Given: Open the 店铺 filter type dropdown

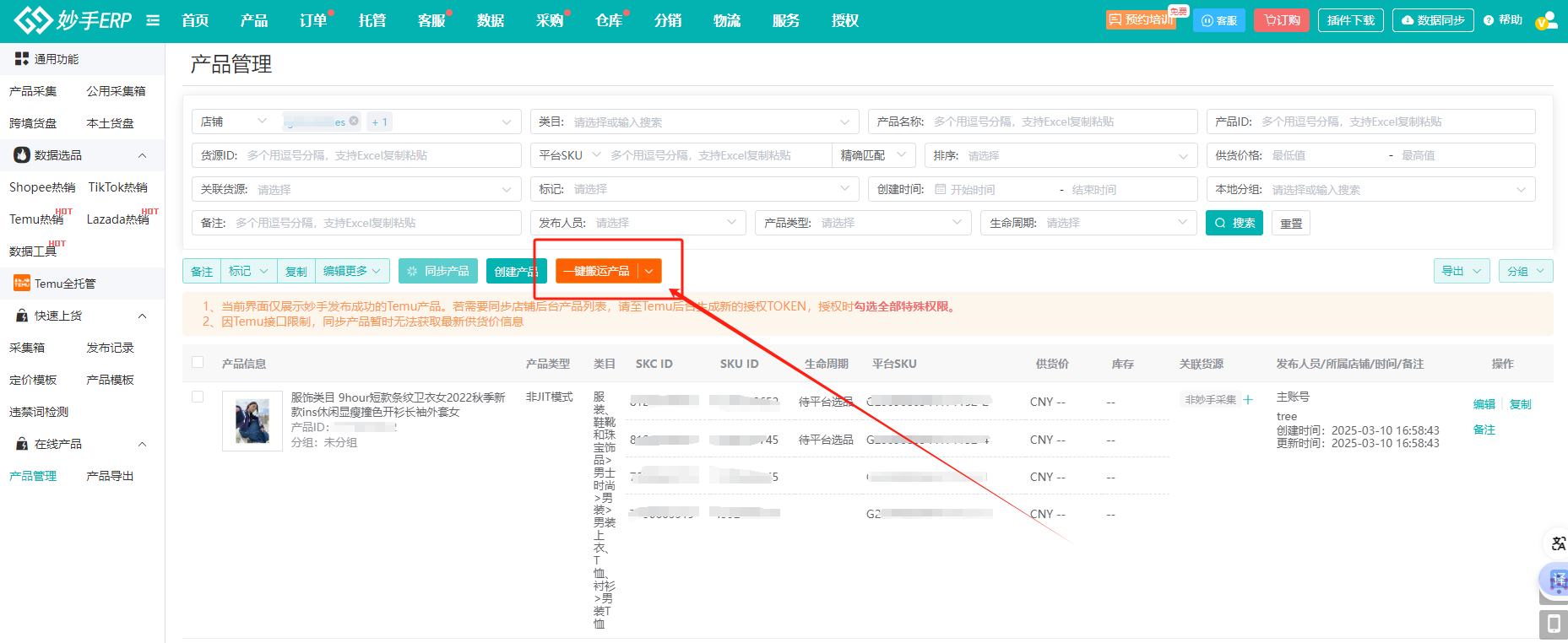Looking at the screenshot, I should pos(234,122).
